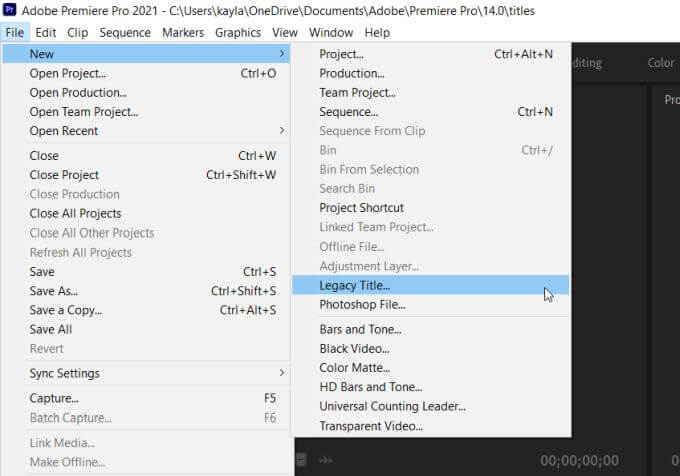Switch to the Color workspace tab
The width and height of the screenshot is (680, 476).
coord(660,63)
